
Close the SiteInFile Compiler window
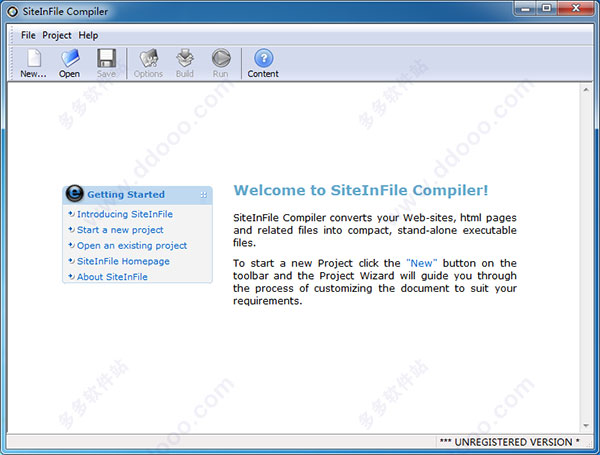pyautogui.click(x=576, y=8)
